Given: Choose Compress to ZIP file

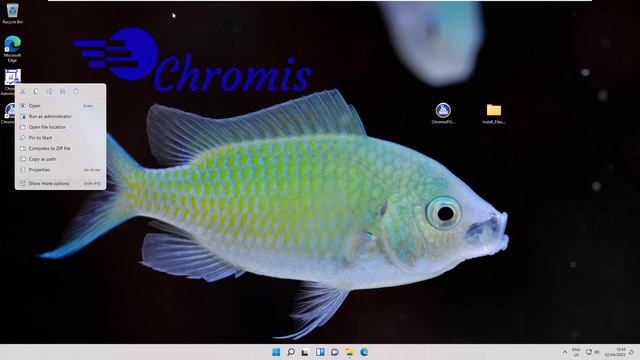Looking at the screenshot, I should point(60,148).
